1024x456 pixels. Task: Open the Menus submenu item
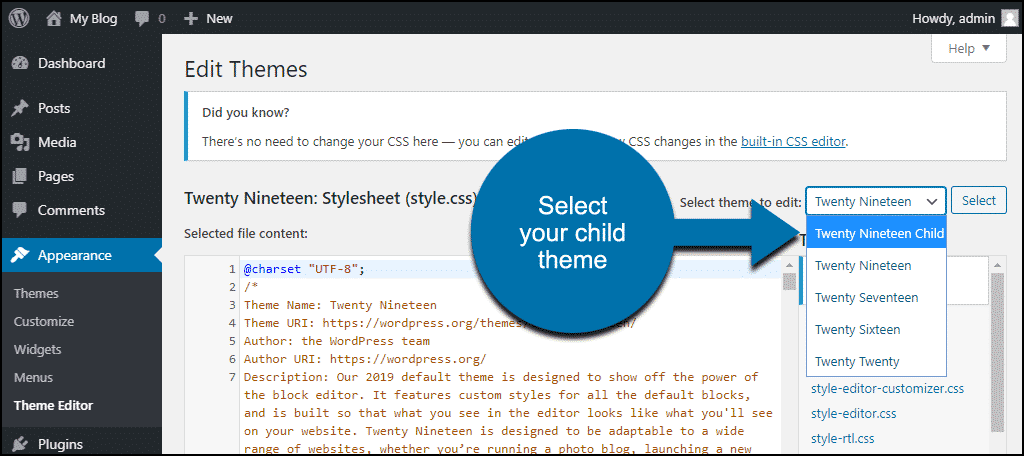point(33,378)
